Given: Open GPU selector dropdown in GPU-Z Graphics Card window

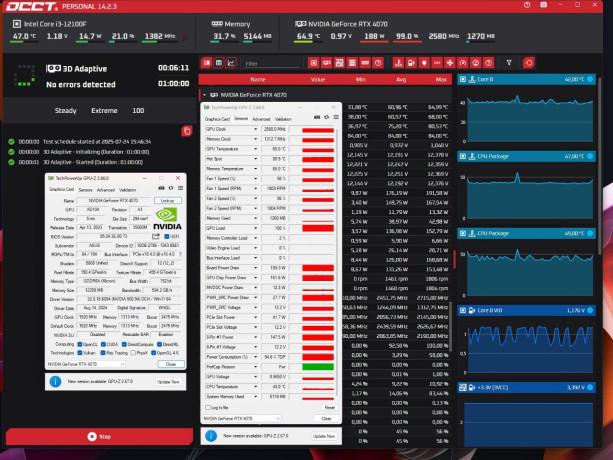Looking at the screenshot, I should [x=86, y=364].
